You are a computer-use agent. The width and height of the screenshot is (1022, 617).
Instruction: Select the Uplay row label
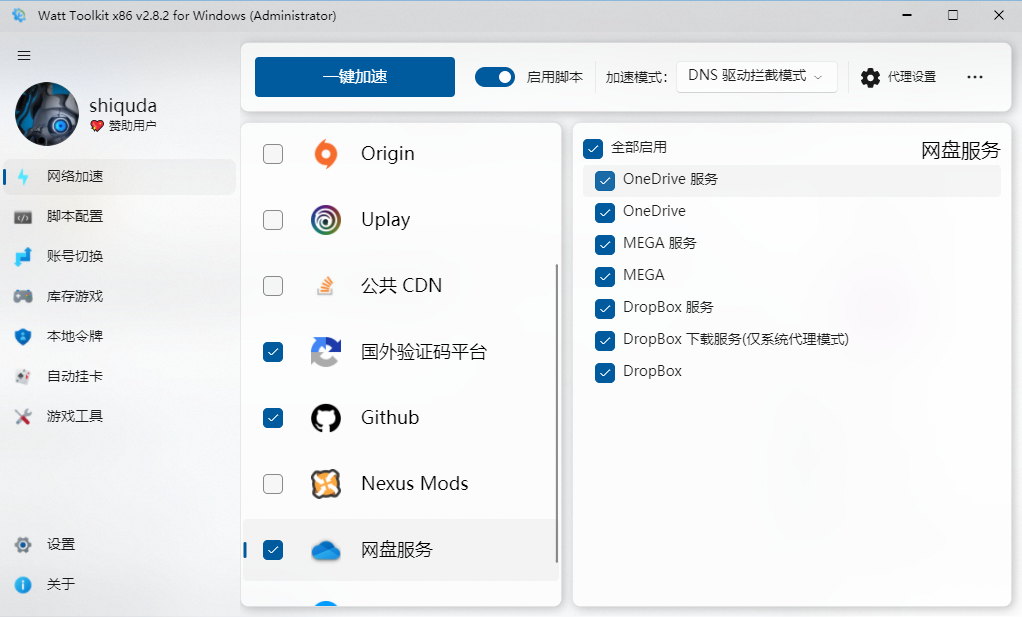[x=385, y=220]
